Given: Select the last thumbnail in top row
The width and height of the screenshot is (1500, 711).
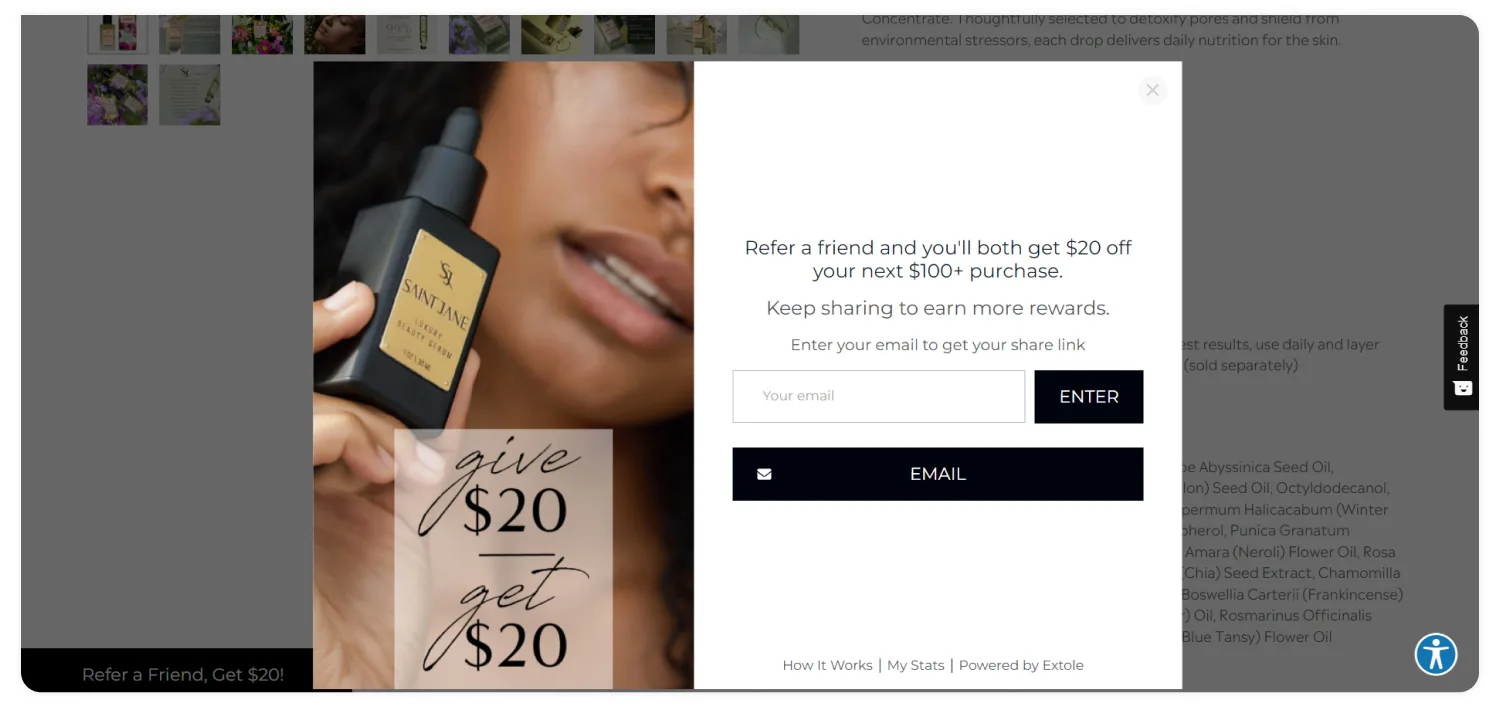Looking at the screenshot, I should (x=769, y=34).
